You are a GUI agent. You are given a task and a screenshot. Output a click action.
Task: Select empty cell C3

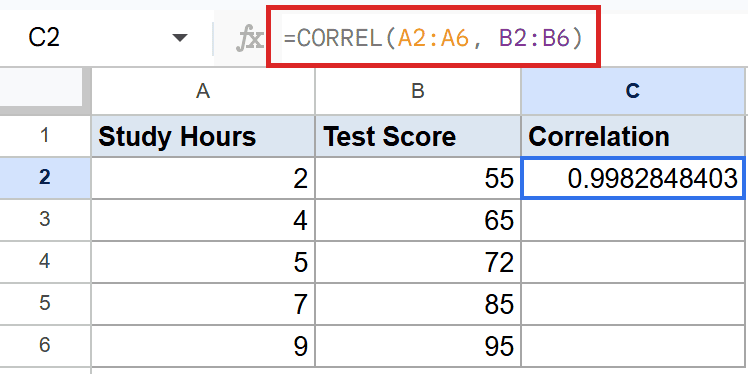(x=633, y=220)
